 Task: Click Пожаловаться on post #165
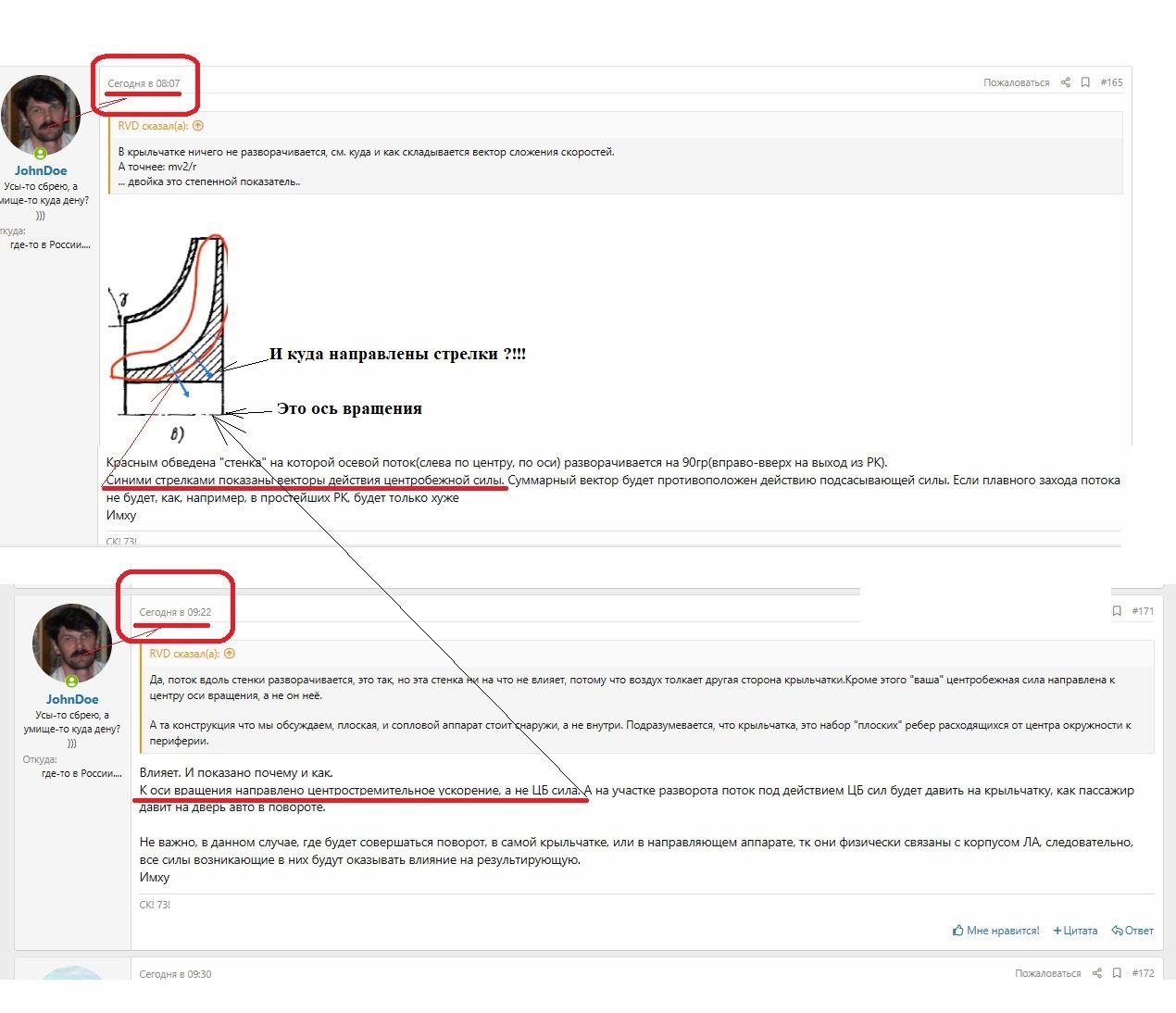(x=1016, y=82)
